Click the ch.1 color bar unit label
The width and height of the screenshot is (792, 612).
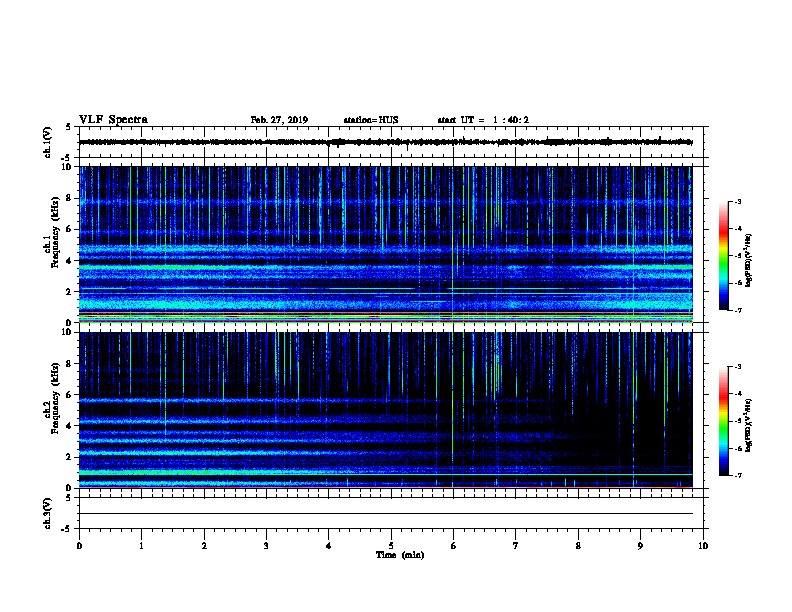tap(748, 260)
